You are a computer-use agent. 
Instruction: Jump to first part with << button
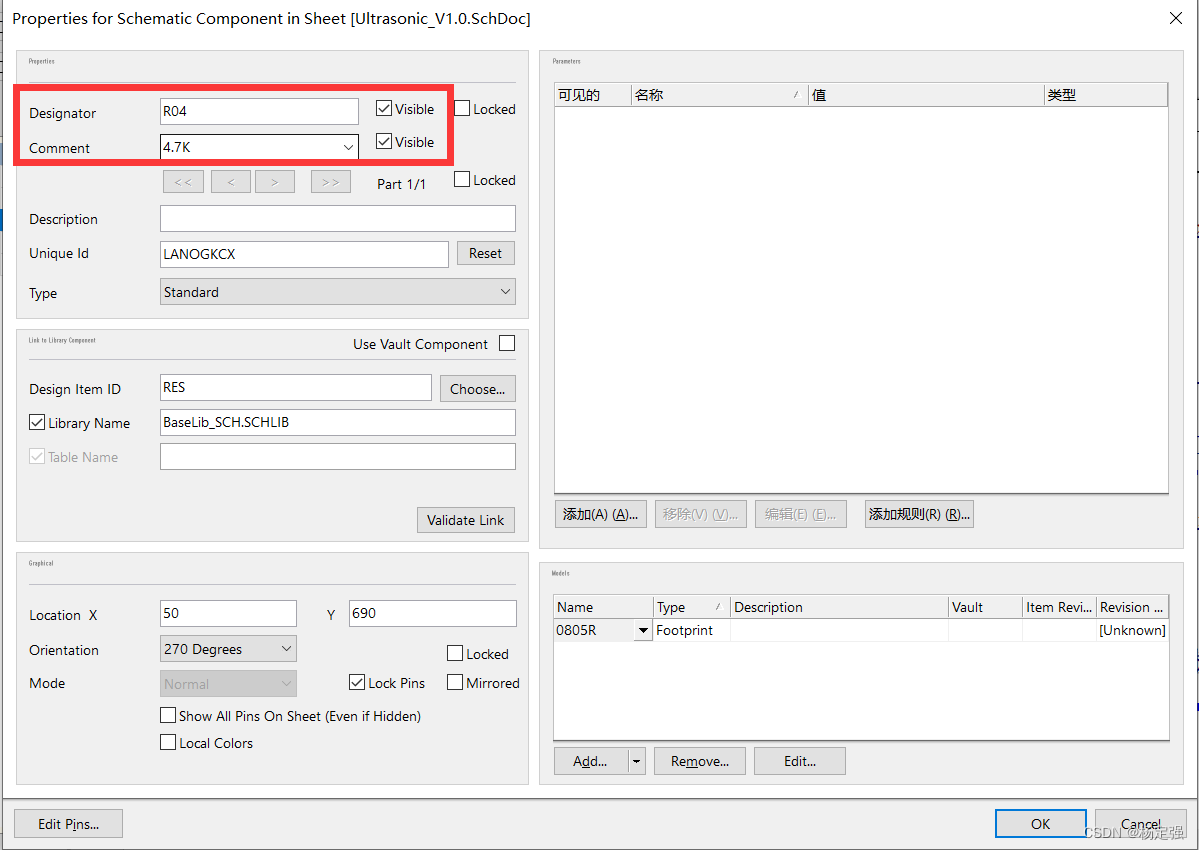click(183, 182)
